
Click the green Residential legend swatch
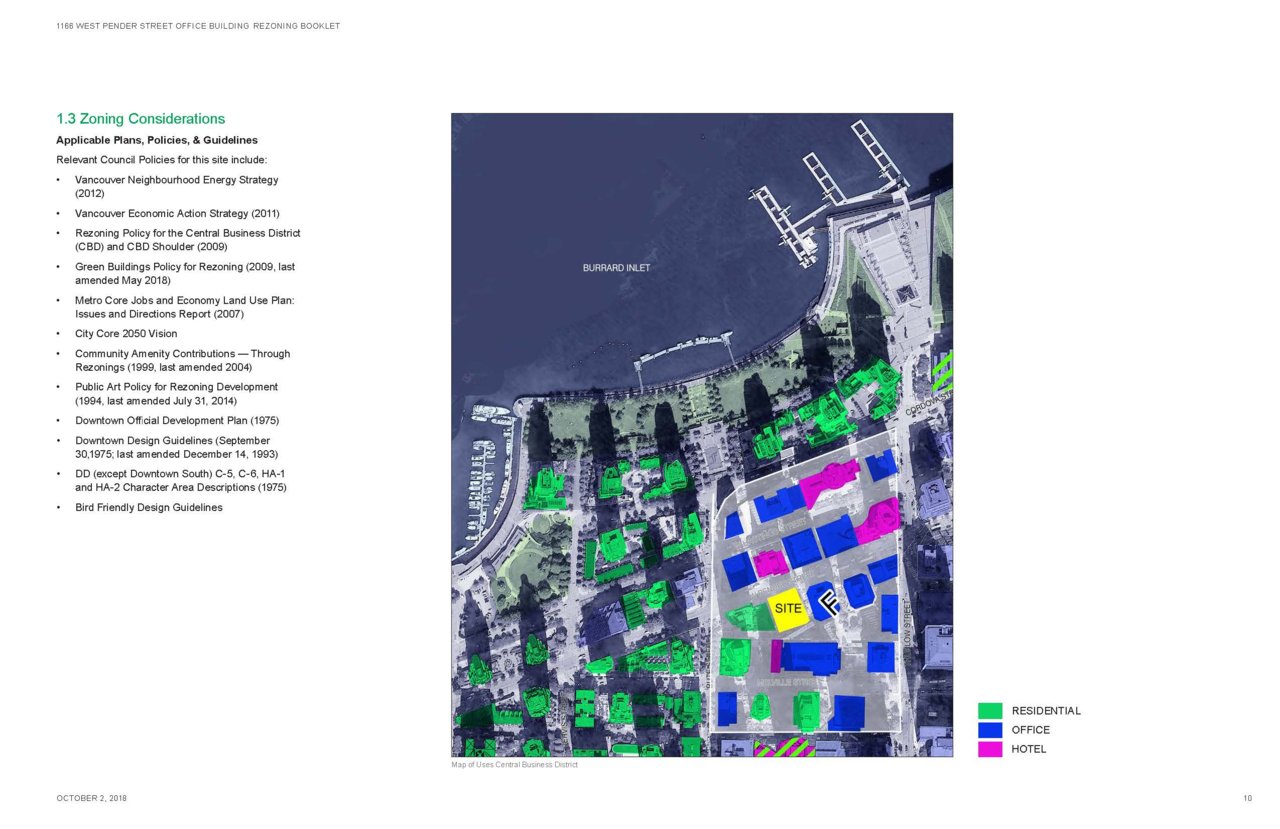990,711
